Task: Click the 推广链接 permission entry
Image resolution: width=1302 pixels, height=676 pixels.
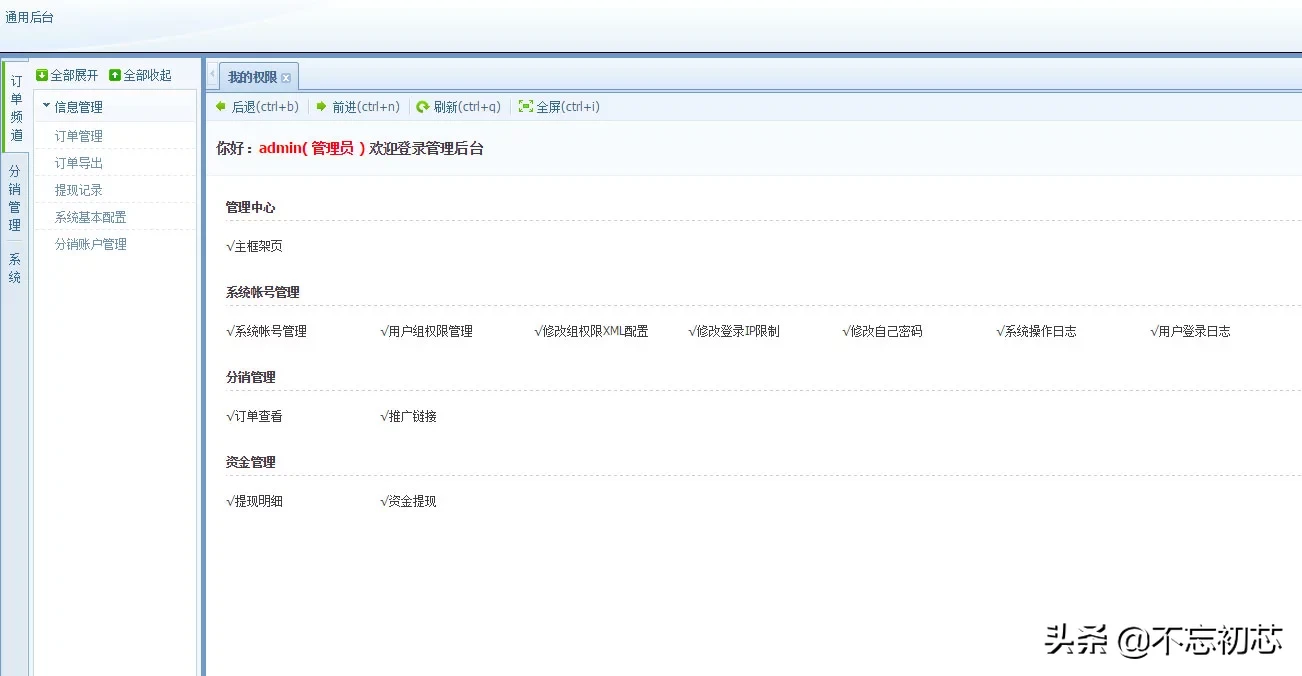Action: [409, 416]
